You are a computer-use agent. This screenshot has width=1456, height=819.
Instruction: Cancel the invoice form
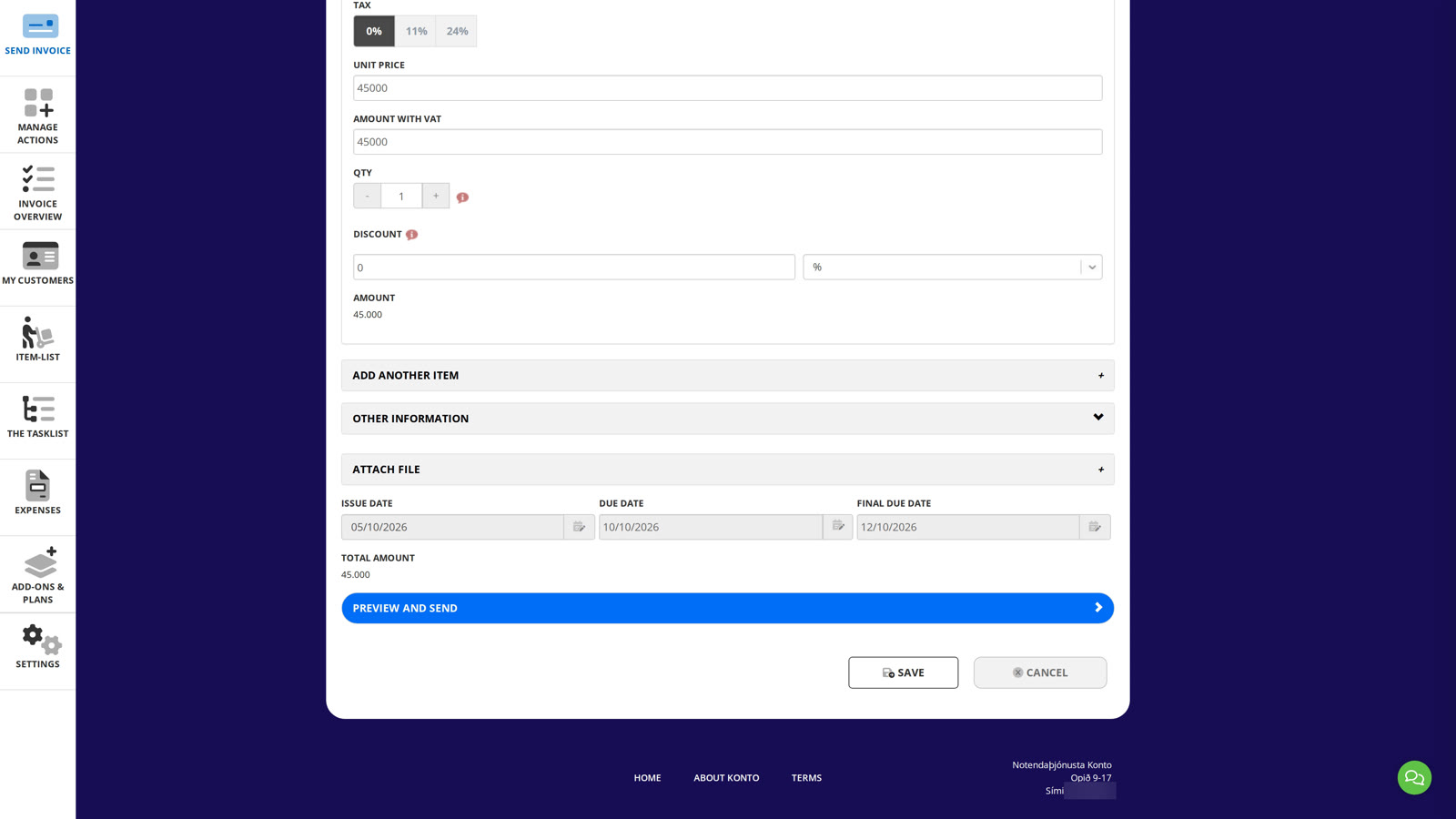point(1040,672)
